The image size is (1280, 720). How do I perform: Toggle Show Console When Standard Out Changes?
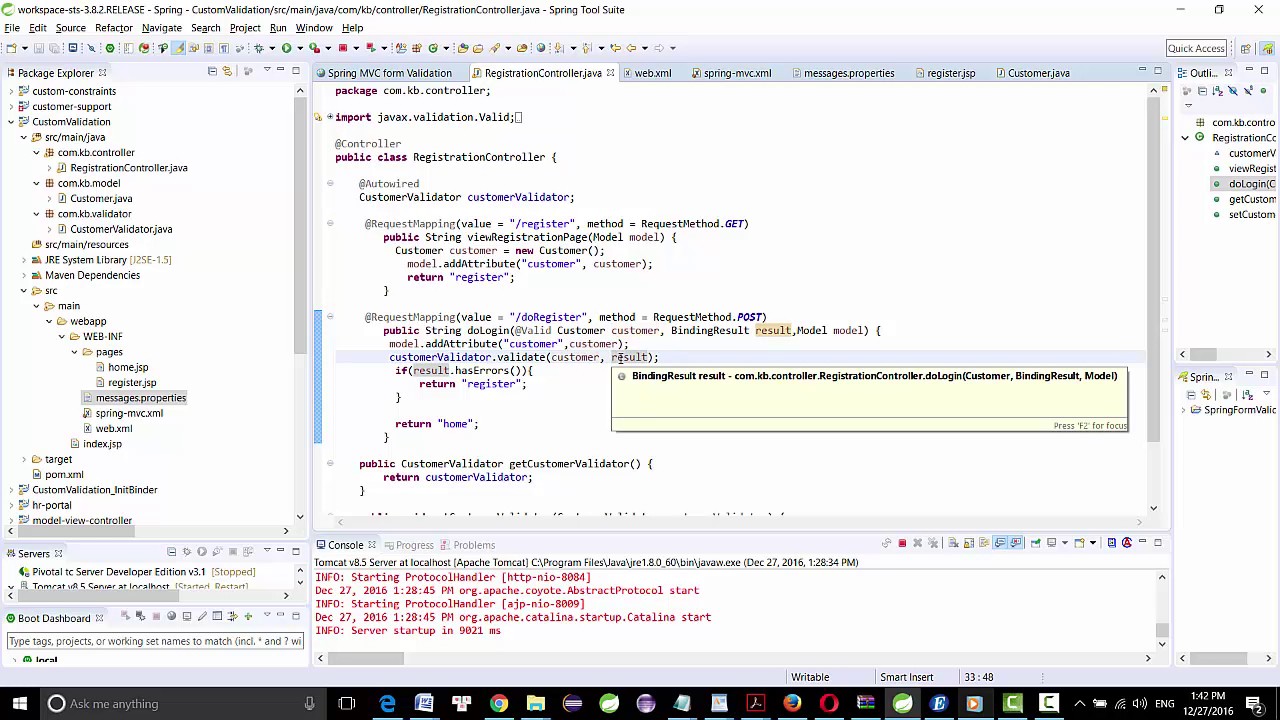[x=1000, y=543]
